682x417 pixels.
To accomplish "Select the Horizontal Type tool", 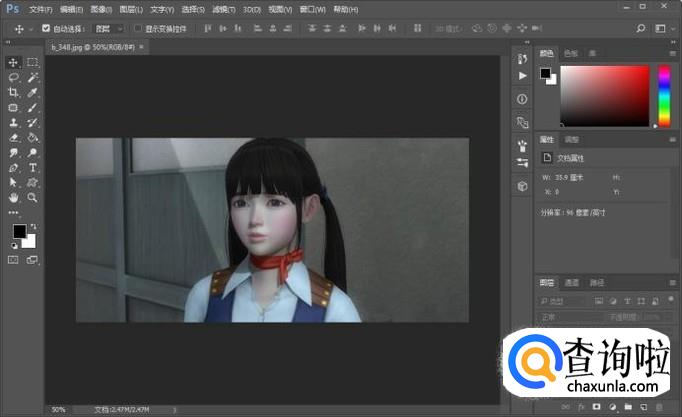I will tap(33, 168).
